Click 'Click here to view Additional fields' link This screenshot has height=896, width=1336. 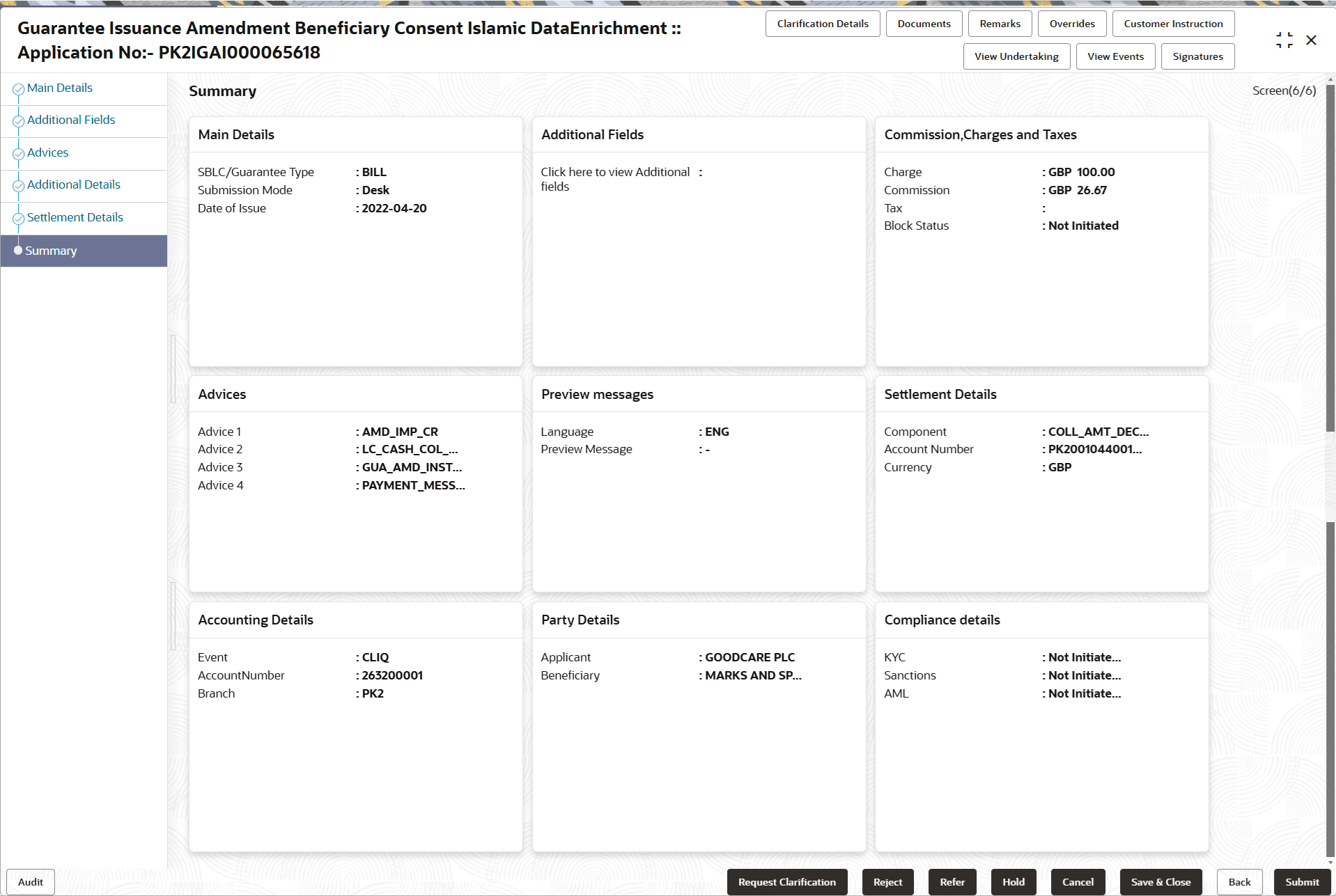[615, 179]
